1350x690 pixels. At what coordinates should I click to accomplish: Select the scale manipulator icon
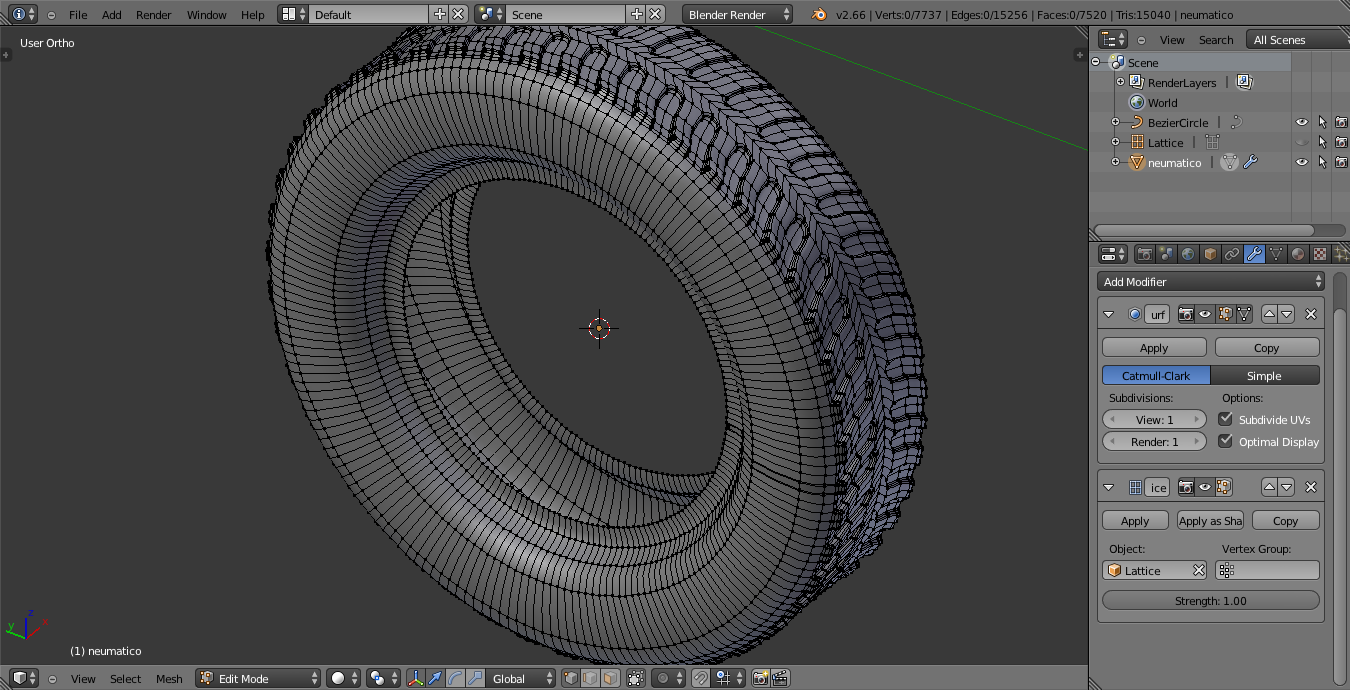[475, 678]
